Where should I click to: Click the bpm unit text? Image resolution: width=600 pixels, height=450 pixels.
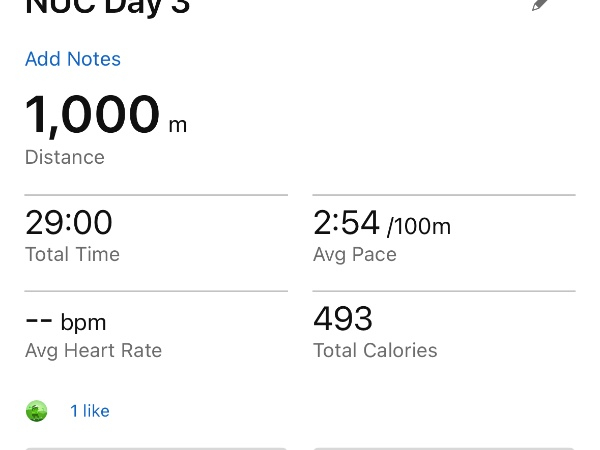tap(83, 323)
